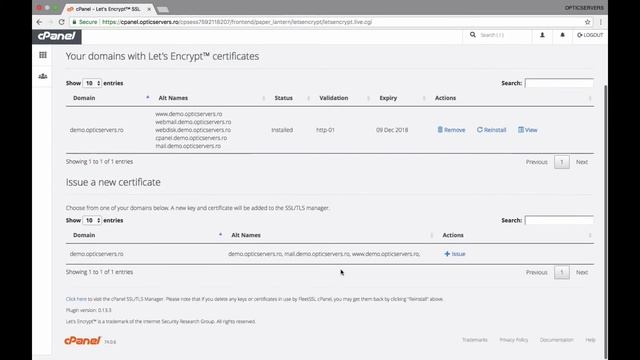Open the Help footer link

pyautogui.click(x=590, y=340)
